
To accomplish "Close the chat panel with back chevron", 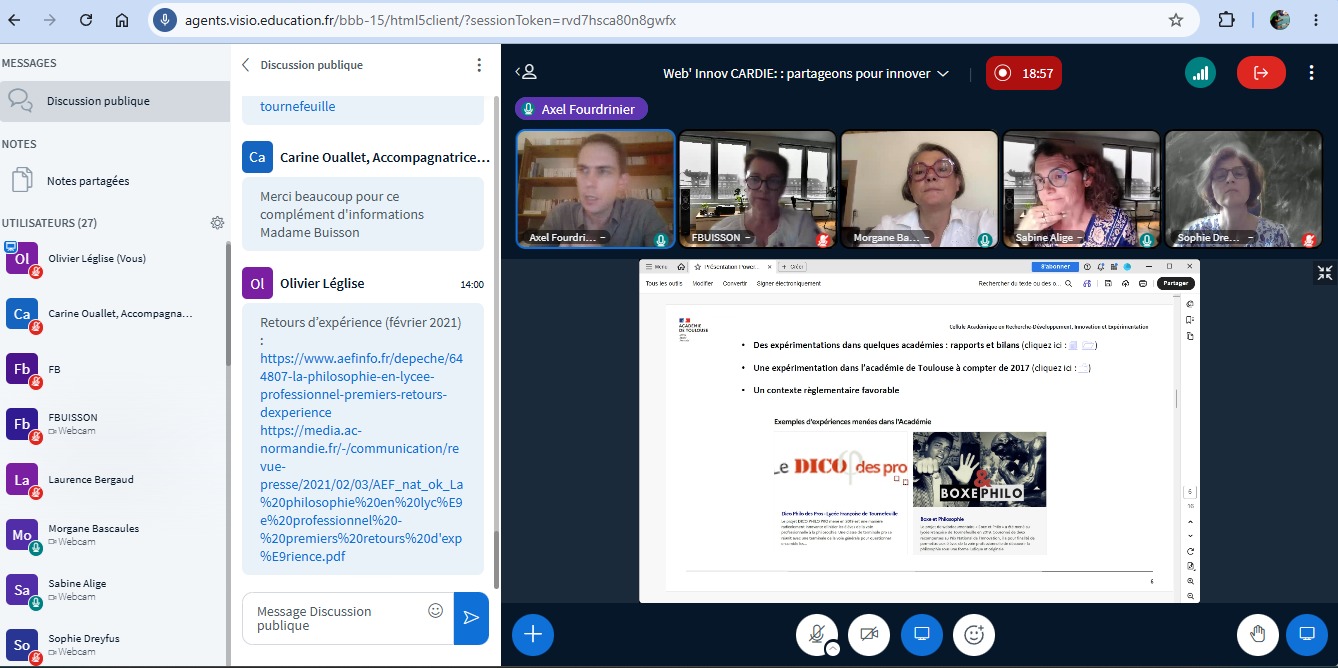I will click(x=246, y=65).
